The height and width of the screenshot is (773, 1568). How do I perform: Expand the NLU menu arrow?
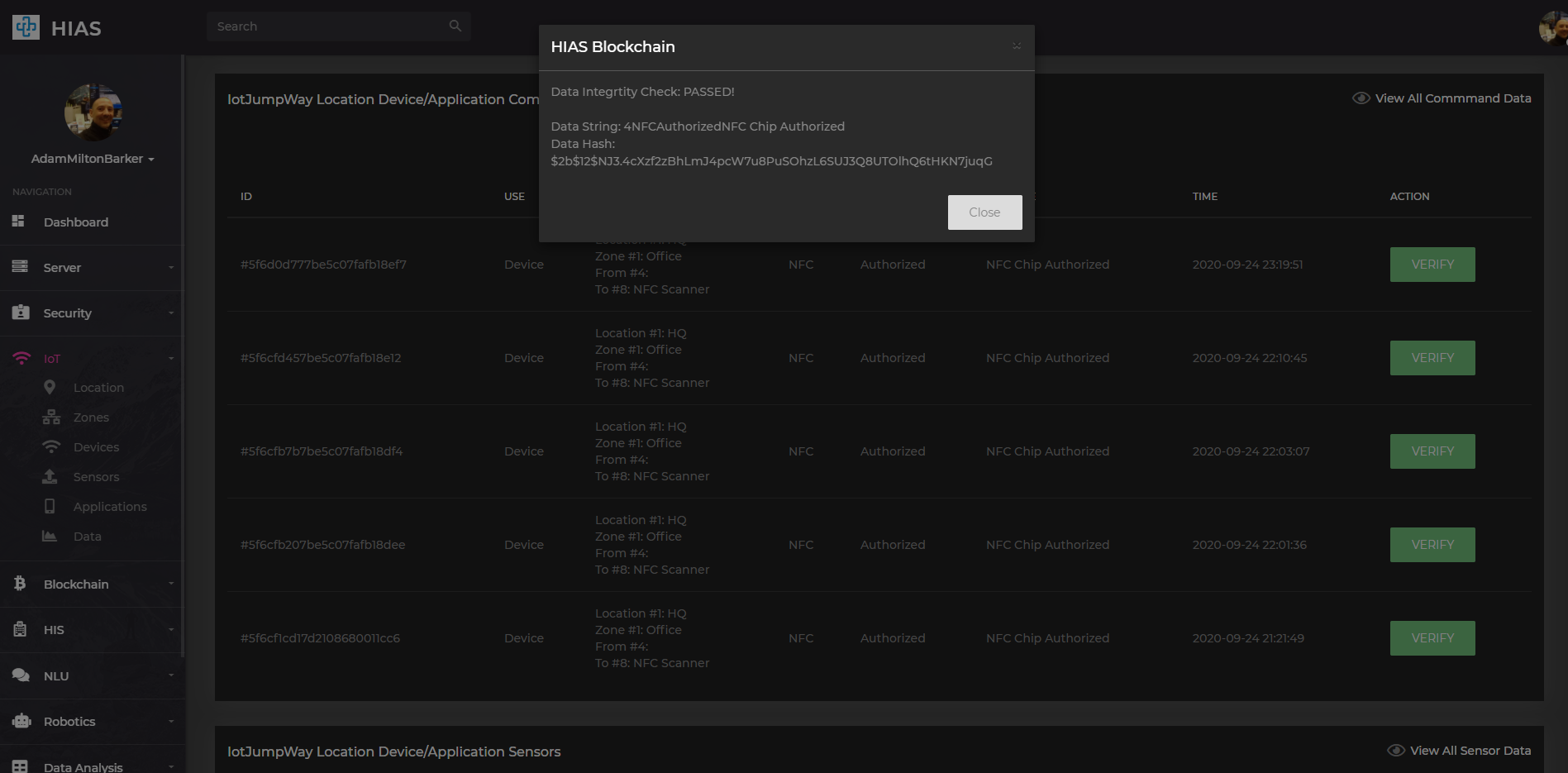(x=171, y=675)
